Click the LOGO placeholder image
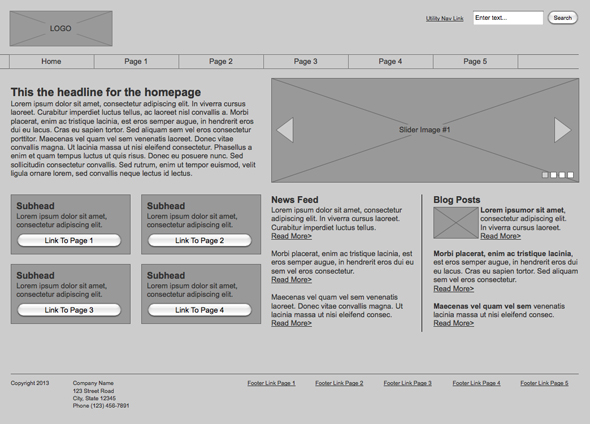 [x=61, y=29]
